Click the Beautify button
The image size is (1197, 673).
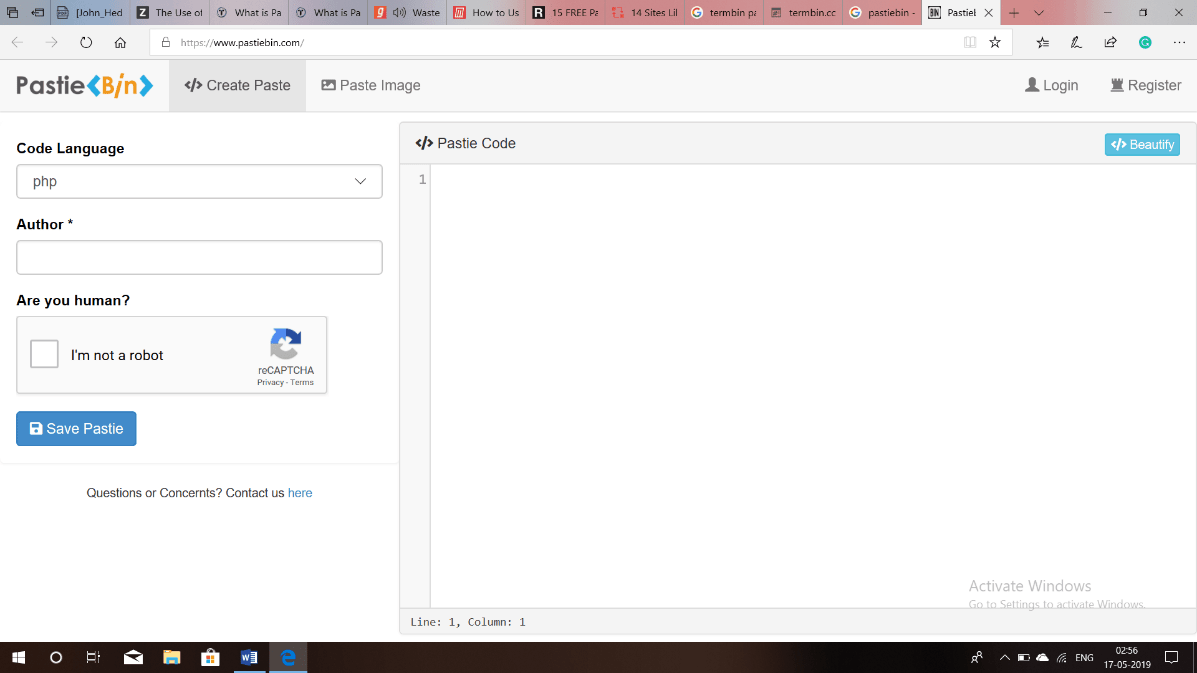[1142, 145]
